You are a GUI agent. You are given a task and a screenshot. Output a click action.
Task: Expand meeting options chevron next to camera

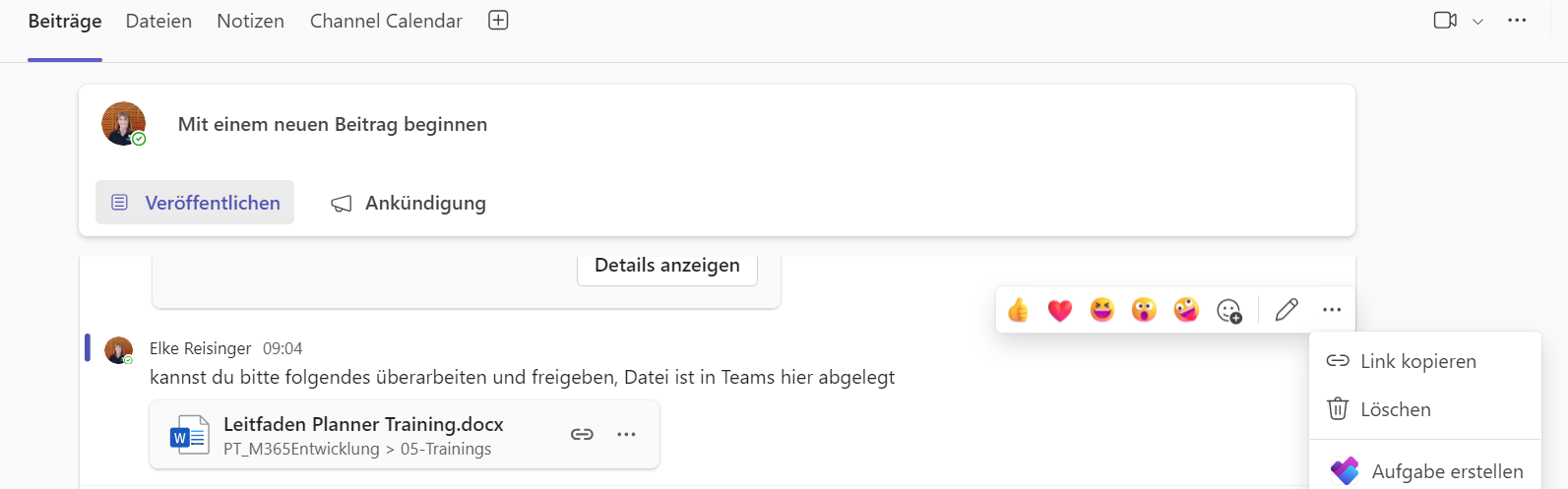(x=1477, y=22)
